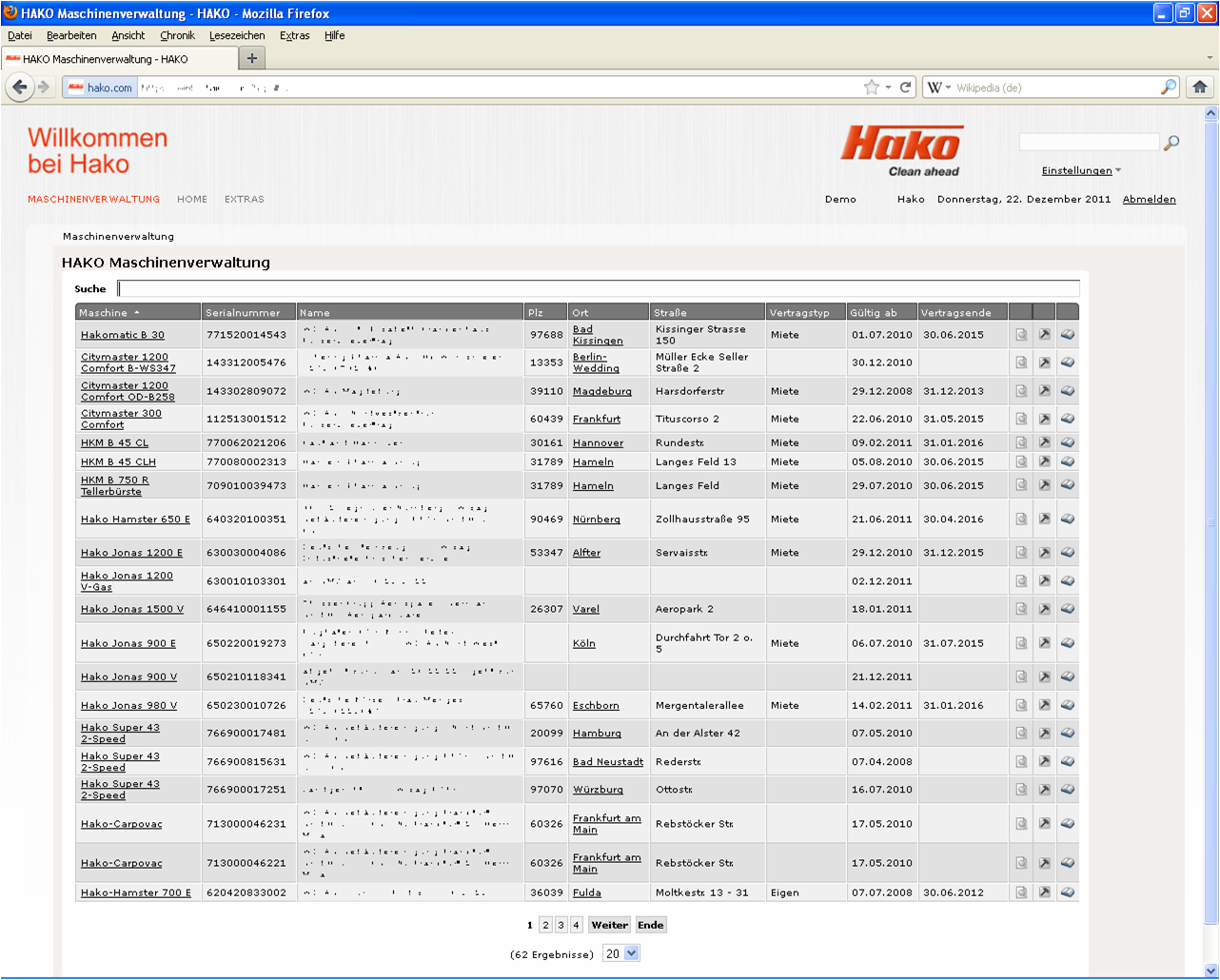1220x980 pixels.
Task: Jump to the last page with Ende
Action: [x=651, y=925]
